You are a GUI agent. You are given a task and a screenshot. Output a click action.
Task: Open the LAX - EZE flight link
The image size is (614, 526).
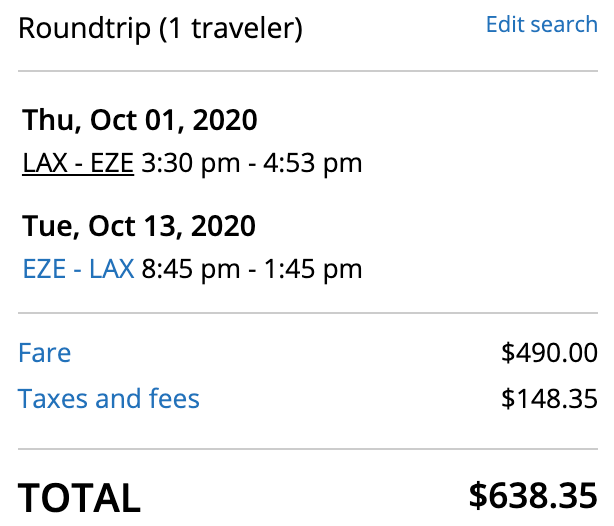pyautogui.click(x=77, y=163)
